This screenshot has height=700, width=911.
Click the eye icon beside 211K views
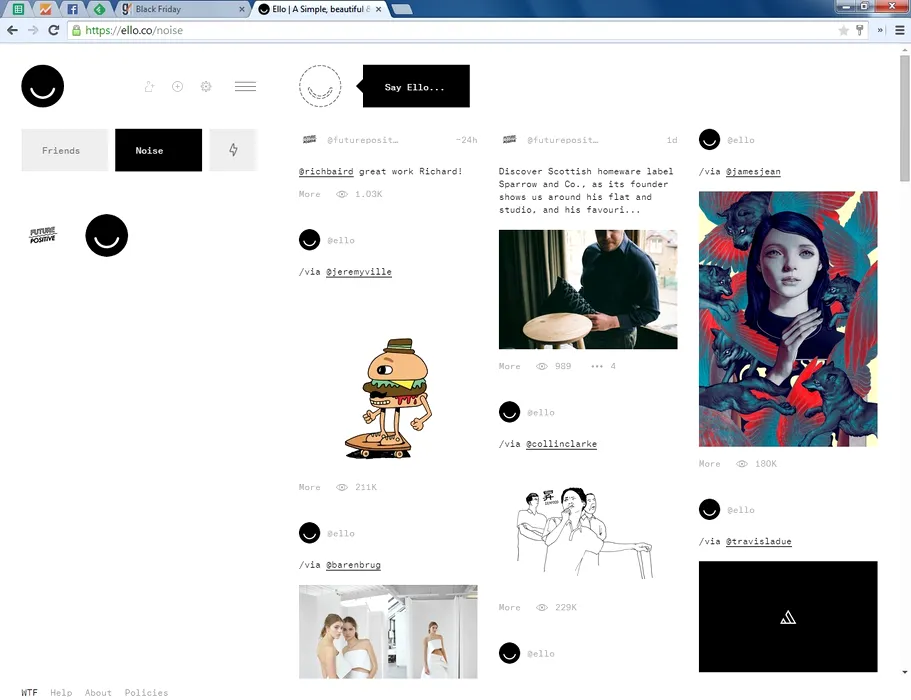[x=342, y=487]
